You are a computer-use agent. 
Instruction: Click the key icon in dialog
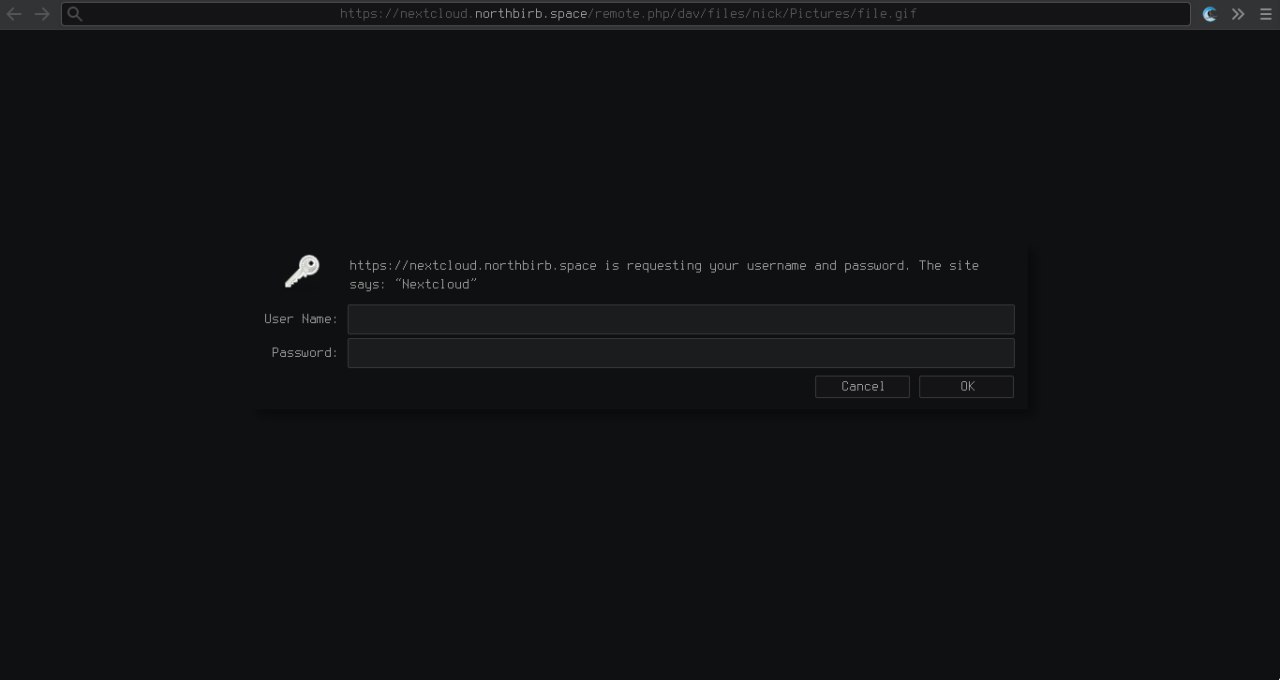(x=302, y=271)
